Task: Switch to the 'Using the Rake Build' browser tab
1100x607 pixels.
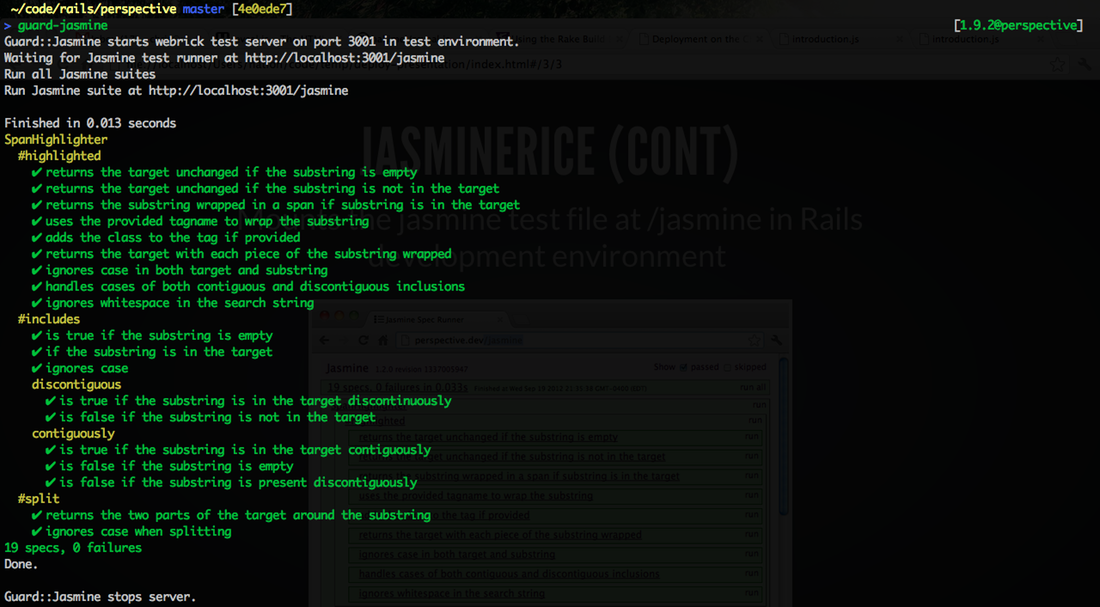Action: [x=558, y=39]
